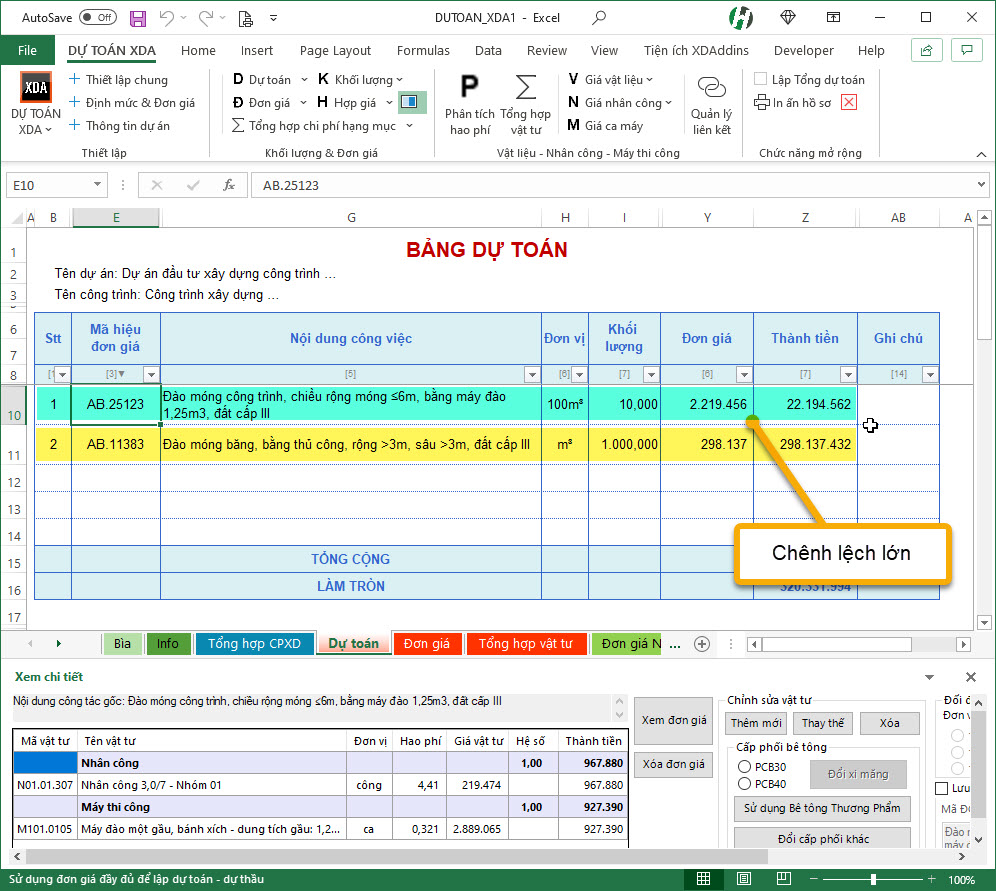The width and height of the screenshot is (996, 891).
Task: Click the zoom slider in status bar
Action: (x=872, y=880)
